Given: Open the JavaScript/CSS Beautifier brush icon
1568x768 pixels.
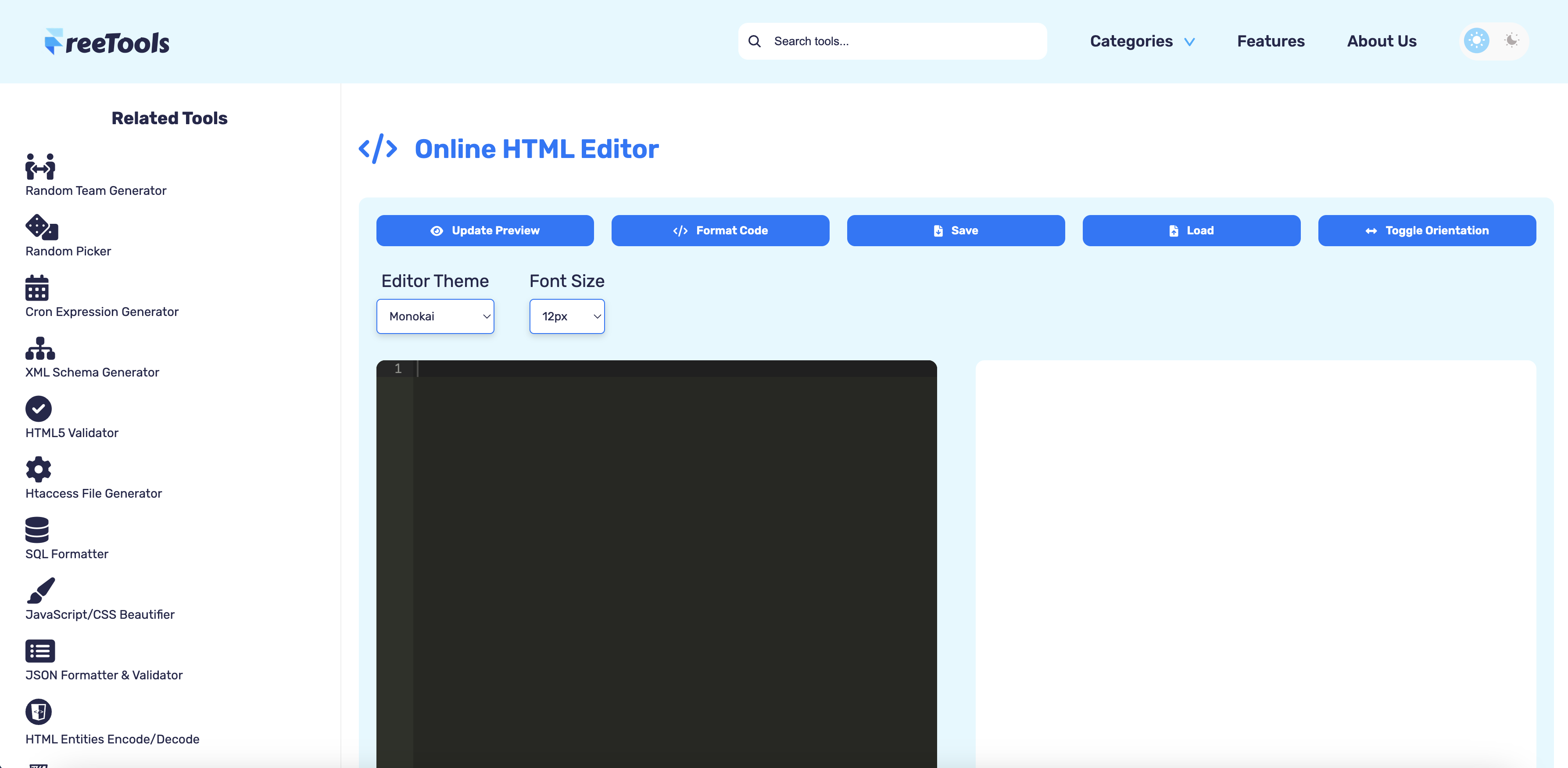Looking at the screenshot, I should (41, 590).
